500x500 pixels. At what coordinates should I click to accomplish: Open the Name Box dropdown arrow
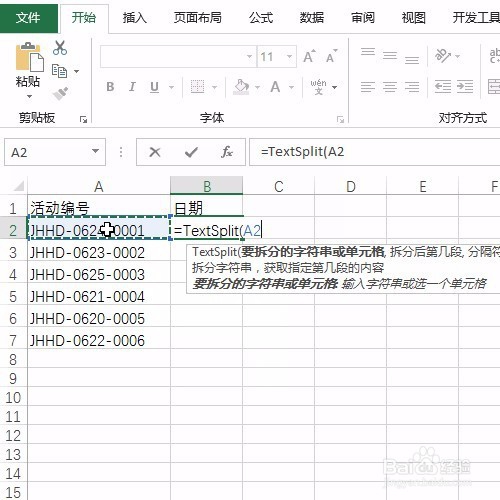tap(95, 151)
